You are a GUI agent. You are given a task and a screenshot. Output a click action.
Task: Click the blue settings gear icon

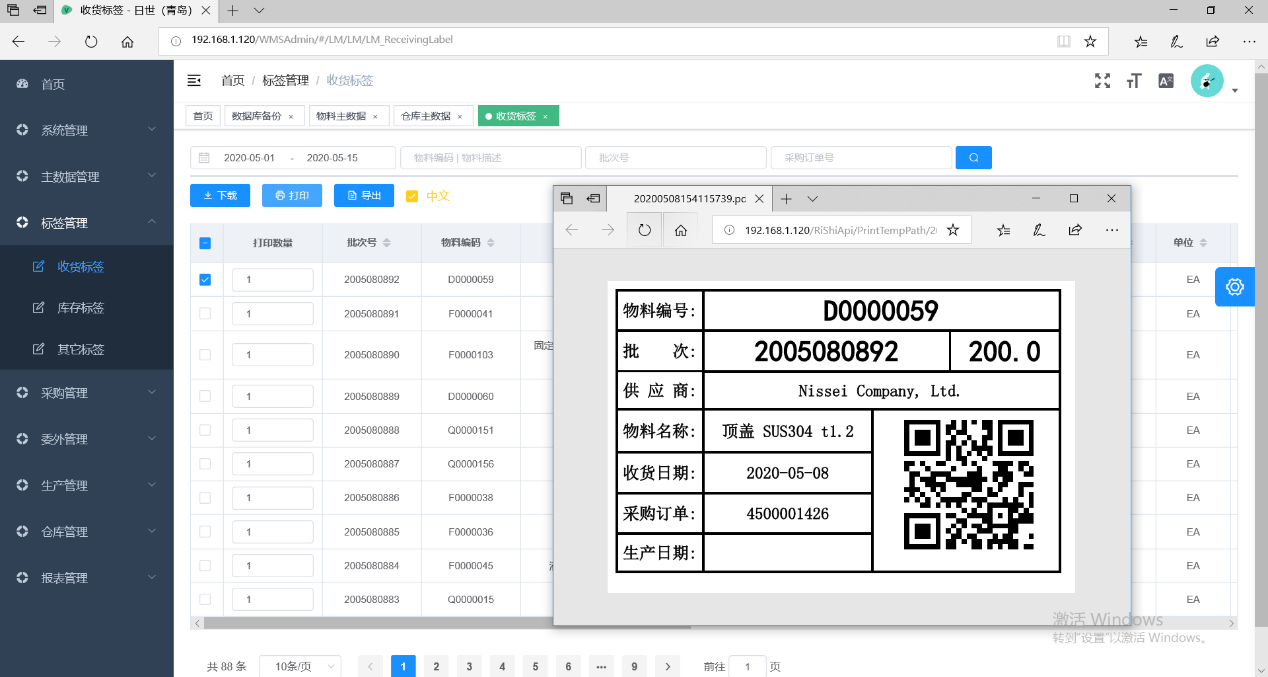tap(1234, 287)
